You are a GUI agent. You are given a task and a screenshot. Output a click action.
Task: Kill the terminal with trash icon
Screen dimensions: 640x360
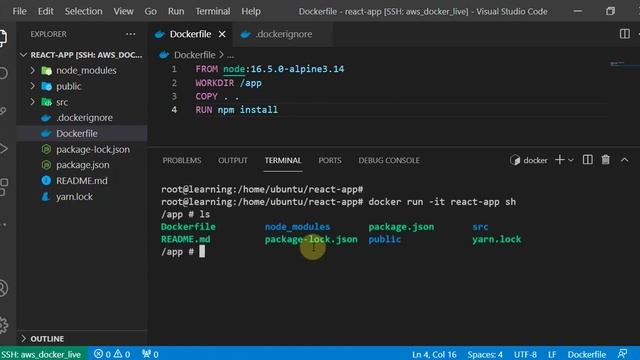(605, 160)
